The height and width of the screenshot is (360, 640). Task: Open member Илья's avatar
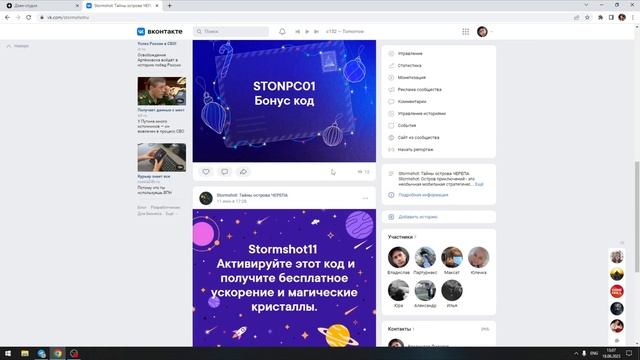point(452,290)
